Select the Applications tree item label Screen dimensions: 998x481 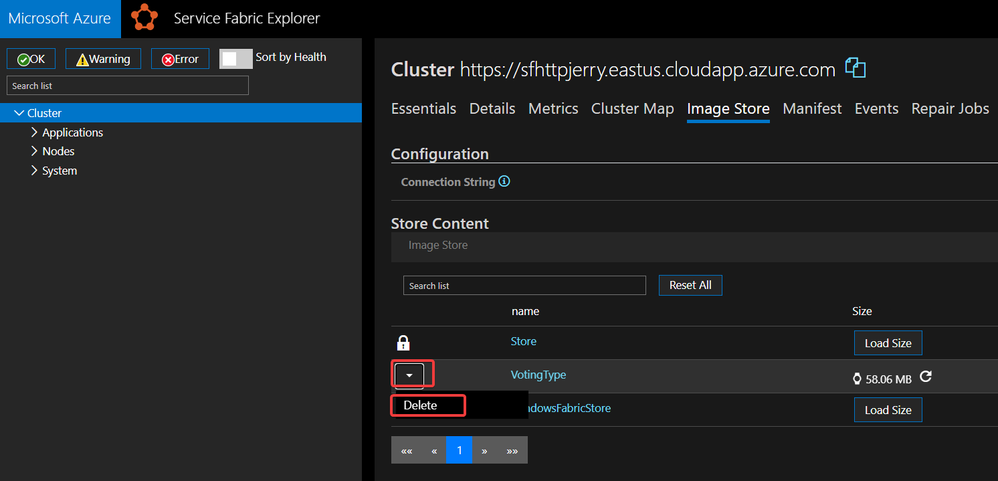tap(73, 132)
